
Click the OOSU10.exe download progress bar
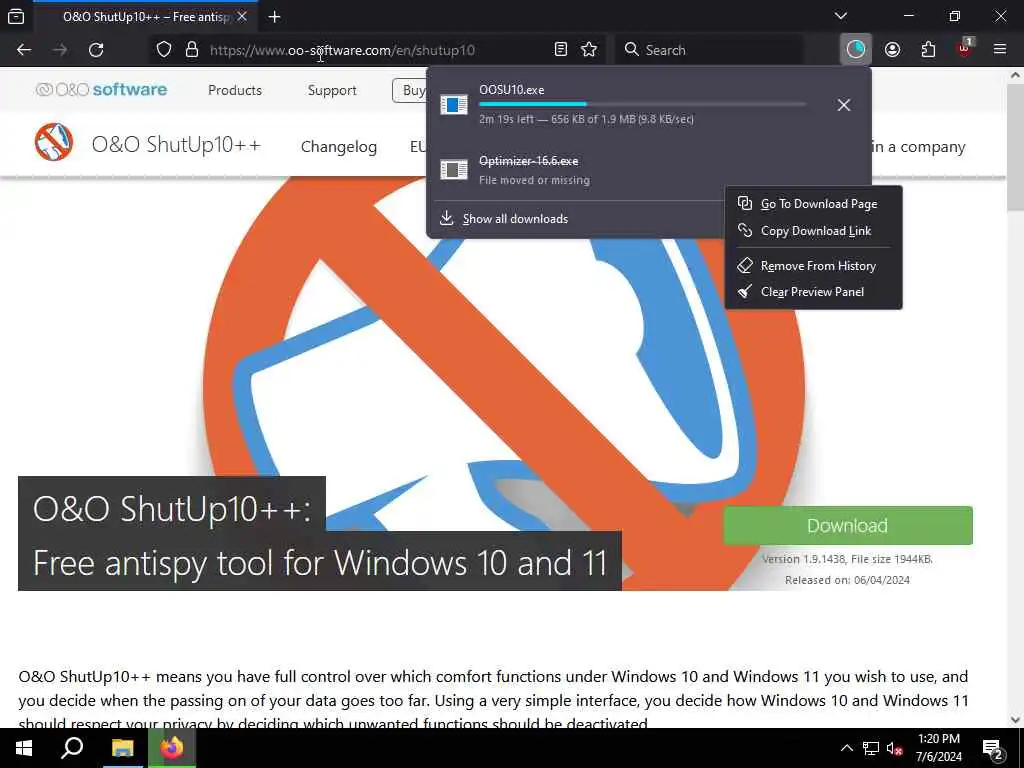point(642,104)
